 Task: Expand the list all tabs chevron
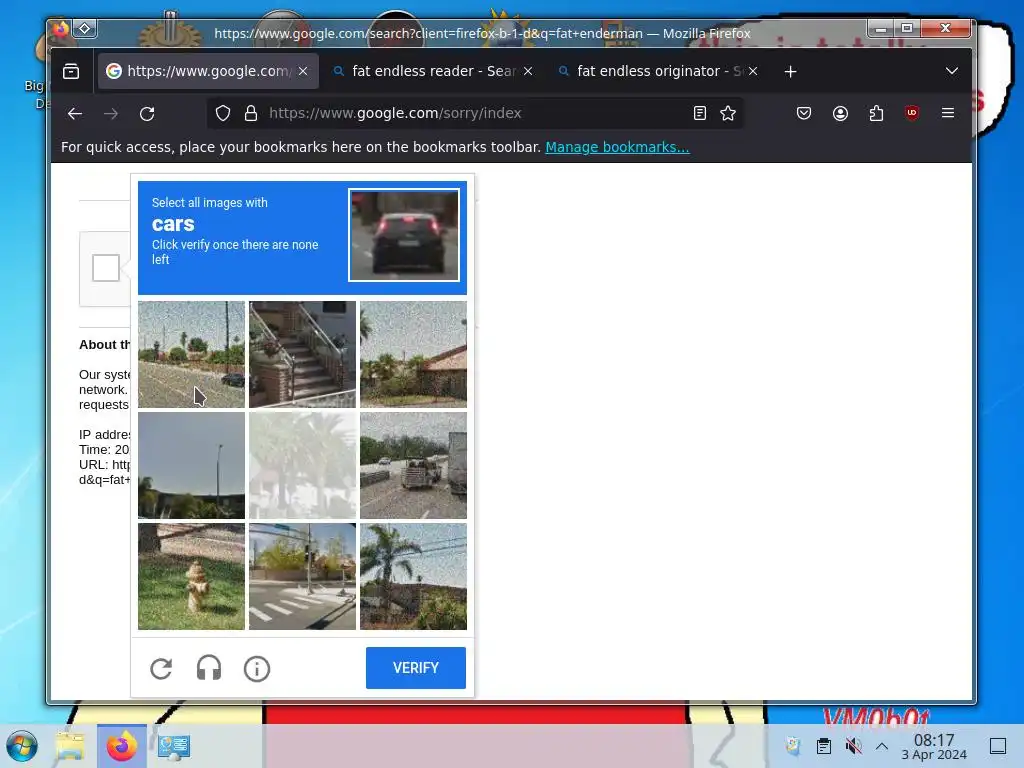[x=952, y=71]
